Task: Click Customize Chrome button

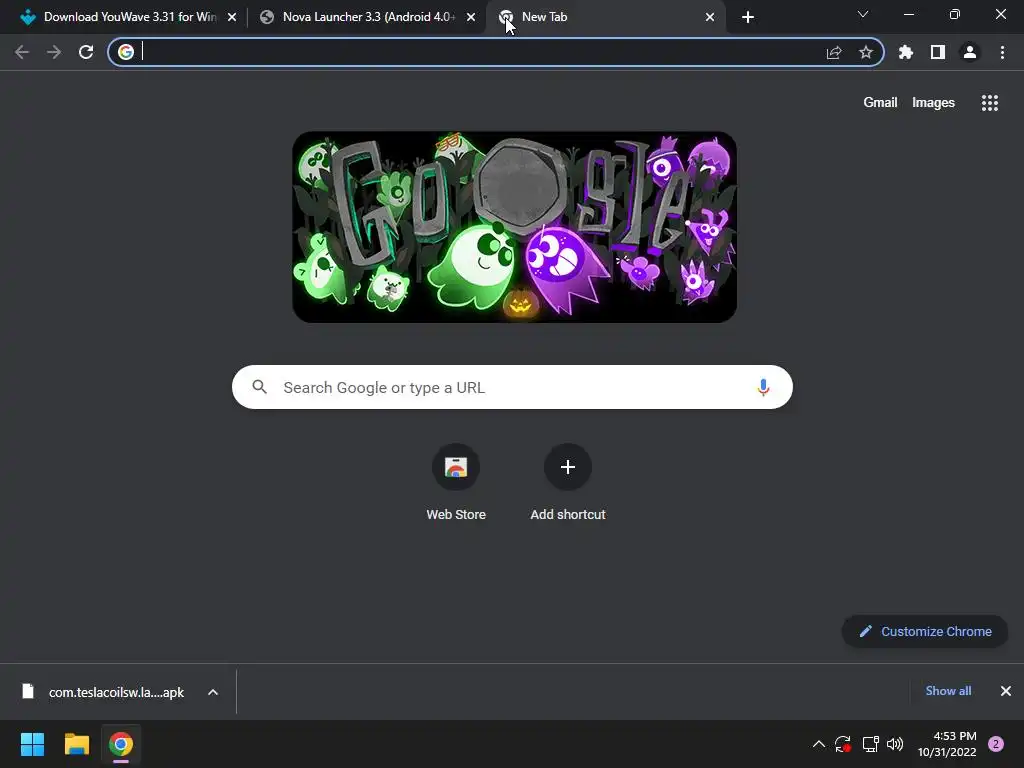Action: 925,632
